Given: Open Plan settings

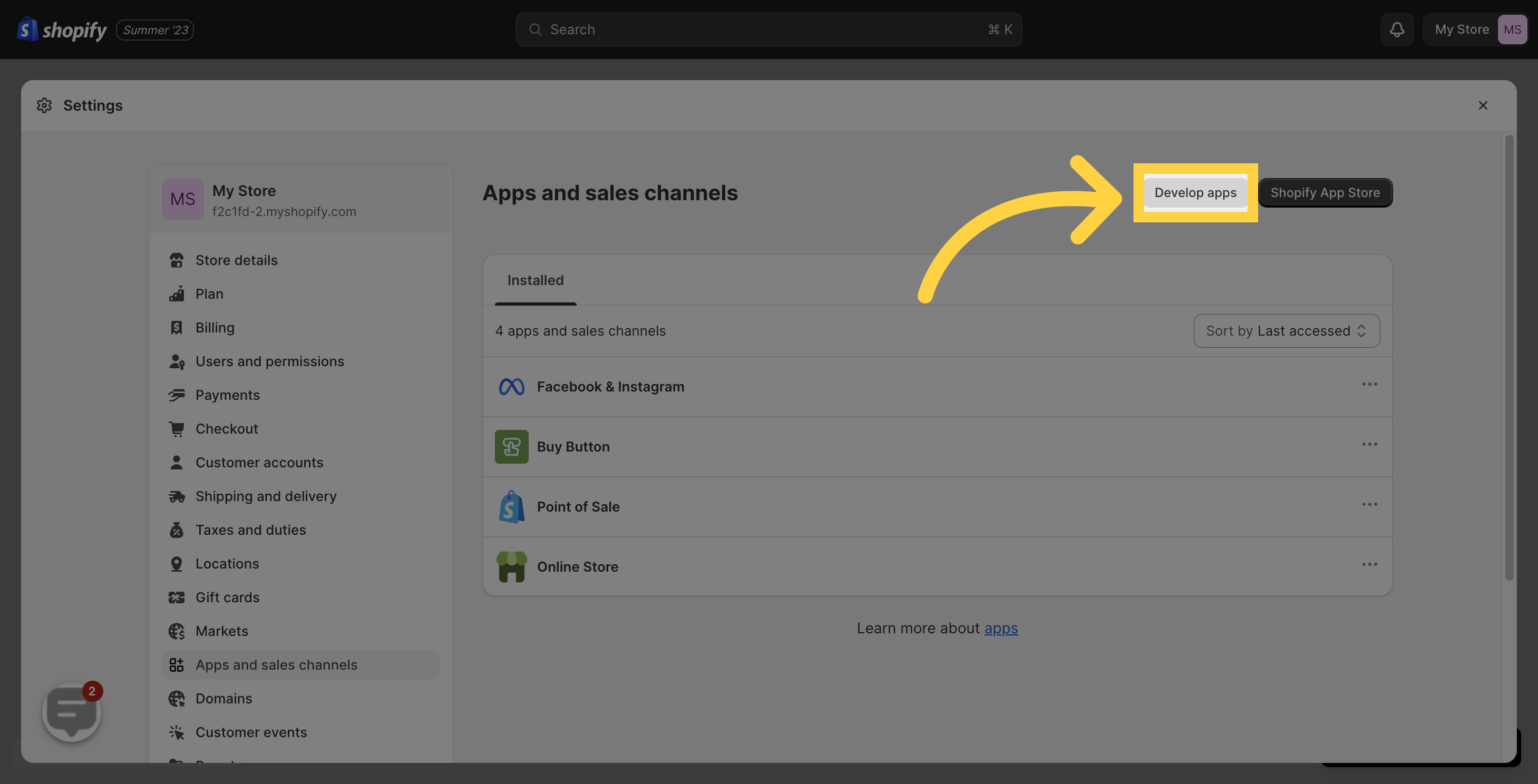Looking at the screenshot, I should (300, 293).
